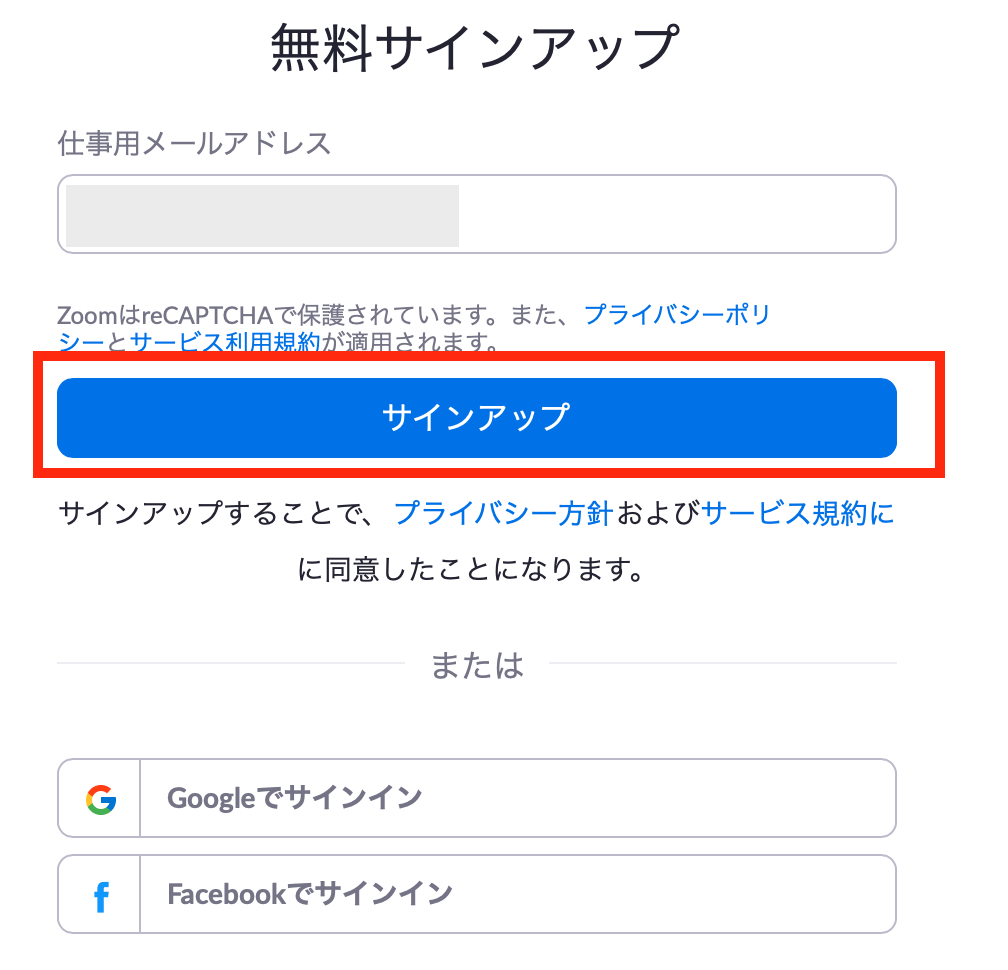The width and height of the screenshot is (1008, 970).
Task: Click the または divider text
Action: pos(477,665)
